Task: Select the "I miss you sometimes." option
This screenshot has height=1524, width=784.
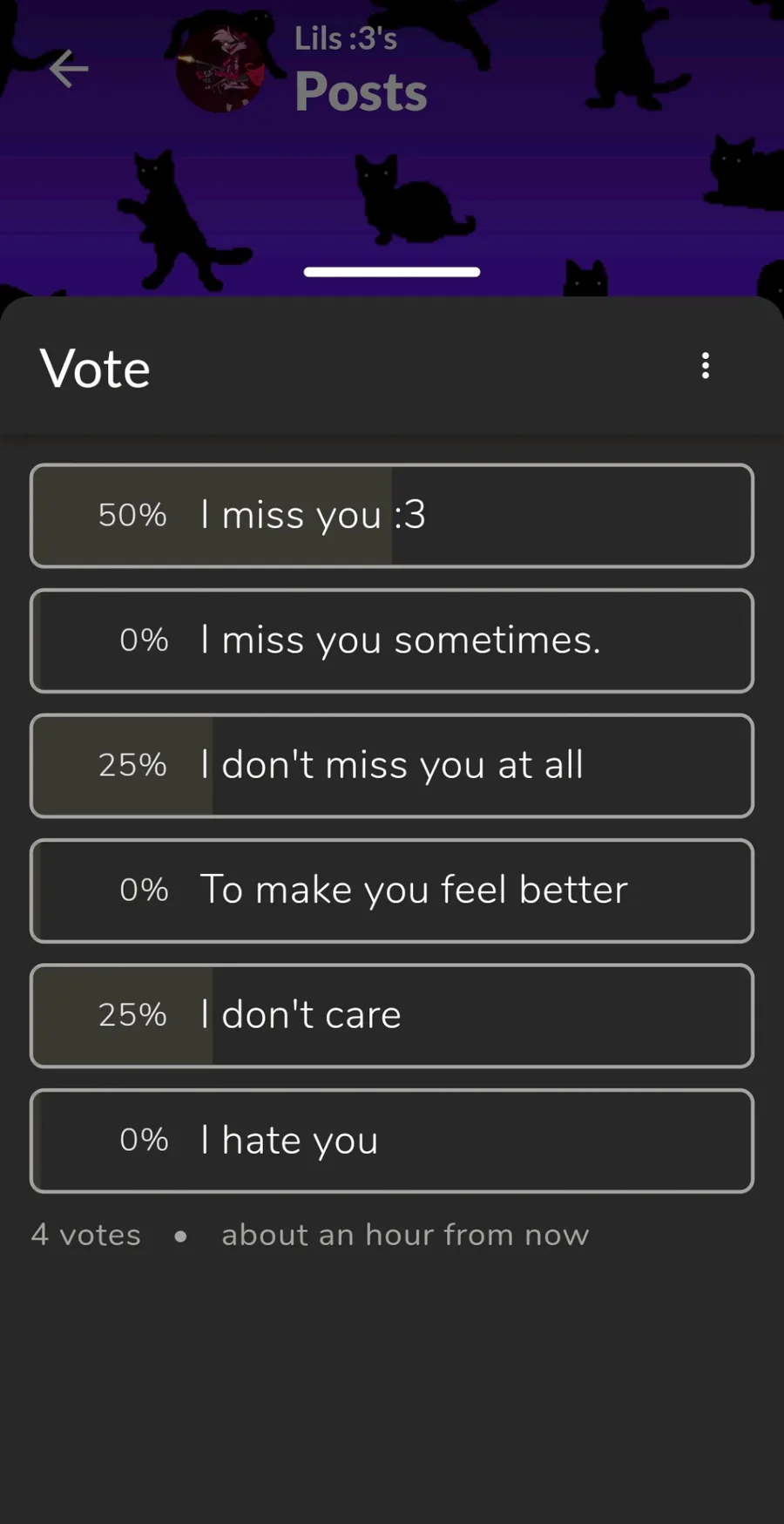Action: pos(392,640)
